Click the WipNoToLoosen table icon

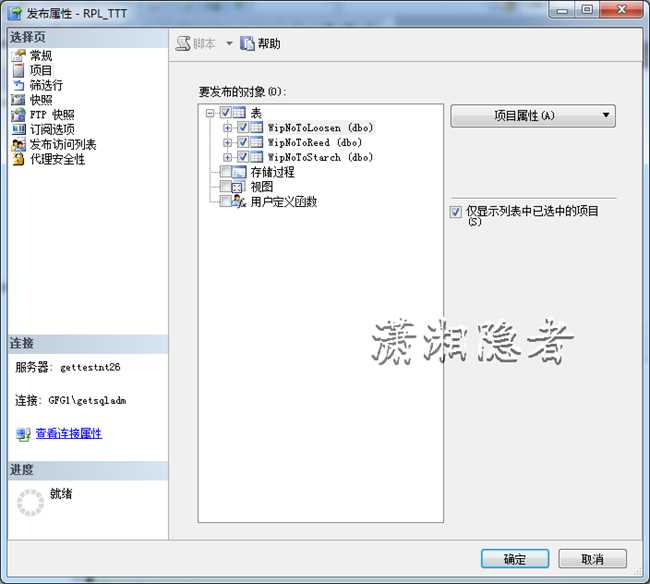pos(256,127)
